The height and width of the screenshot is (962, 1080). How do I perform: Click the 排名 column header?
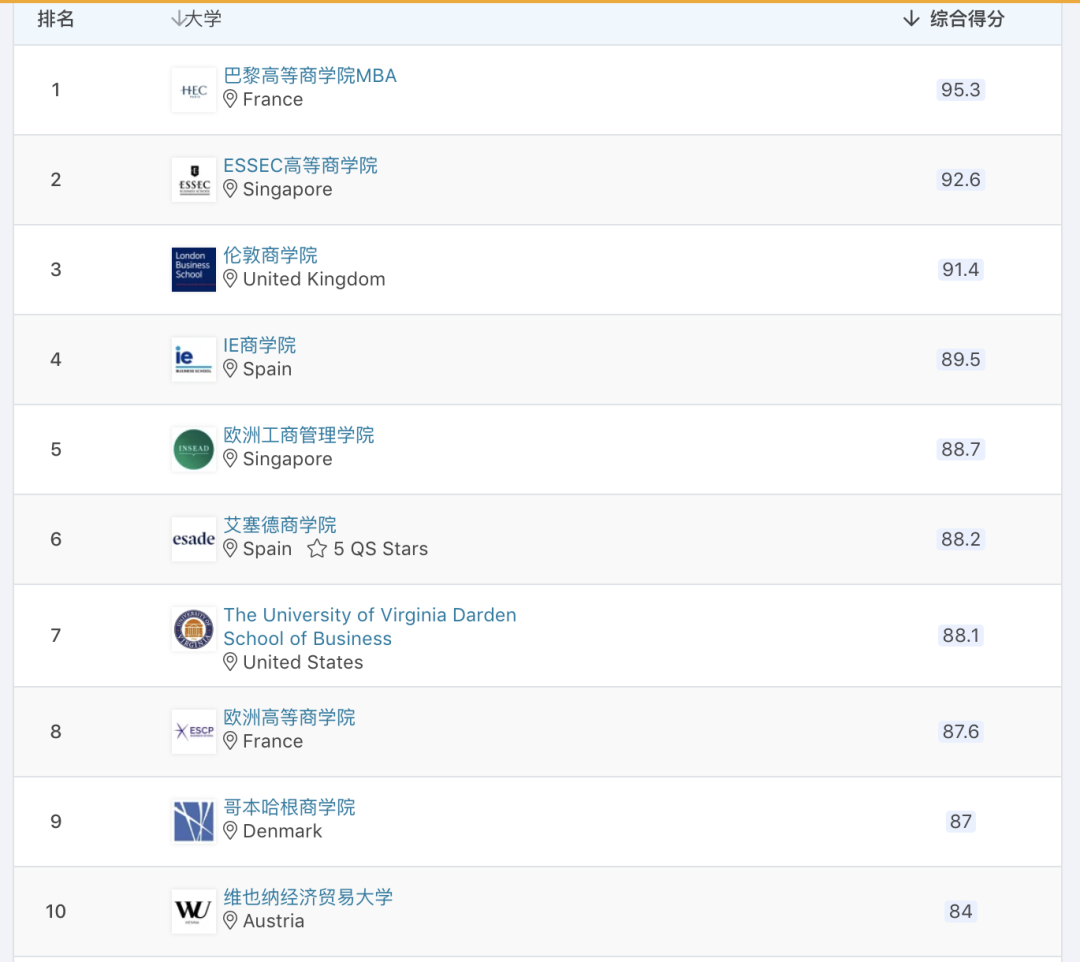tap(56, 19)
